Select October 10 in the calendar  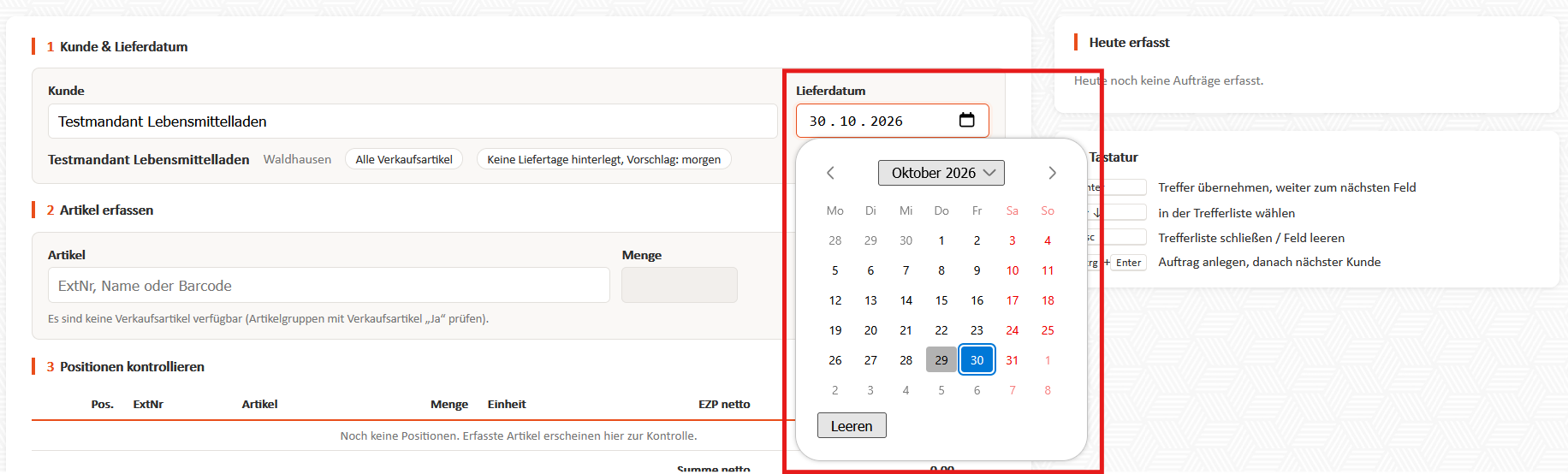pyautogui.click(x=1013, y=270)
